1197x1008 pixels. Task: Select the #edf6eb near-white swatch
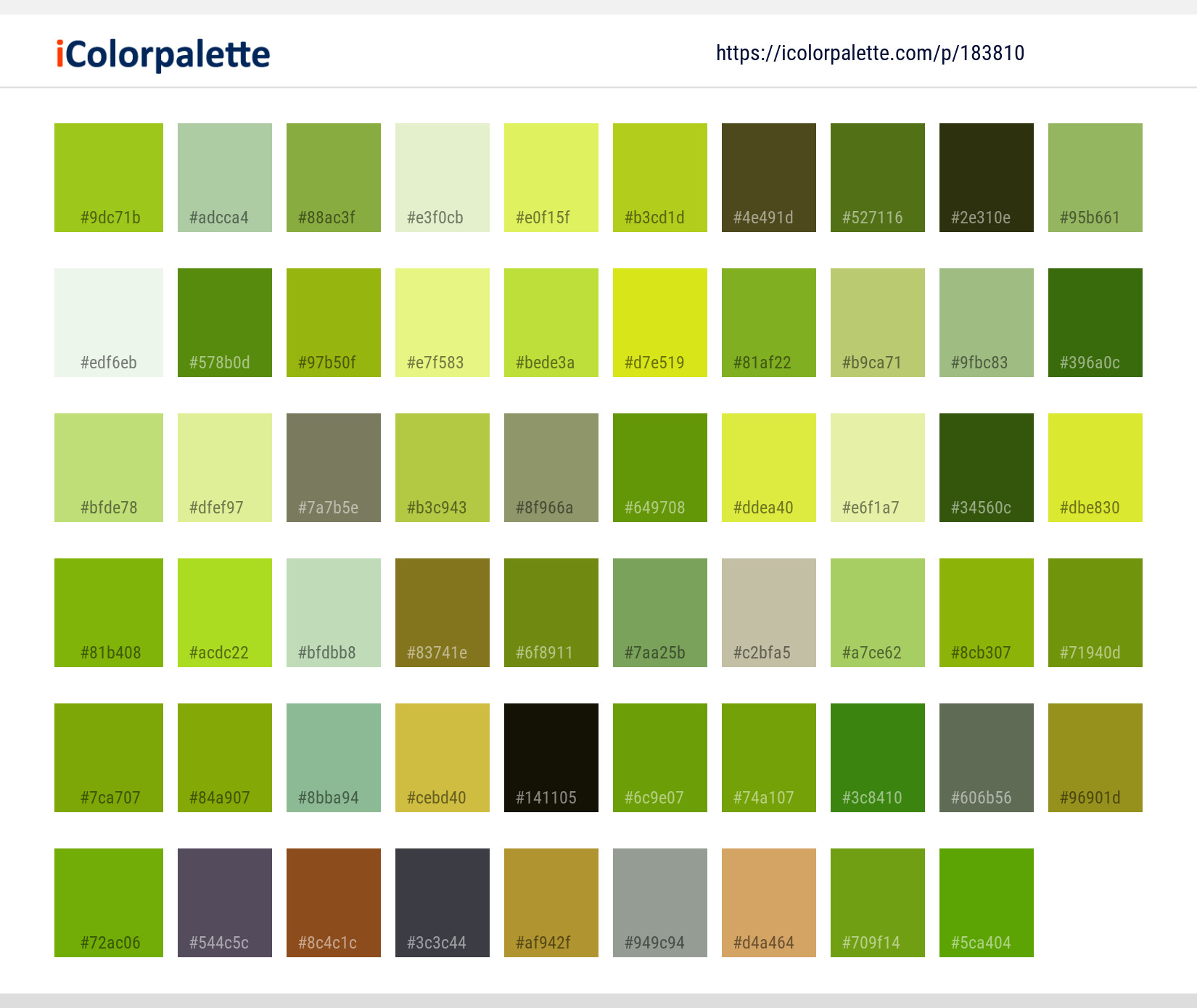[109, 323]
